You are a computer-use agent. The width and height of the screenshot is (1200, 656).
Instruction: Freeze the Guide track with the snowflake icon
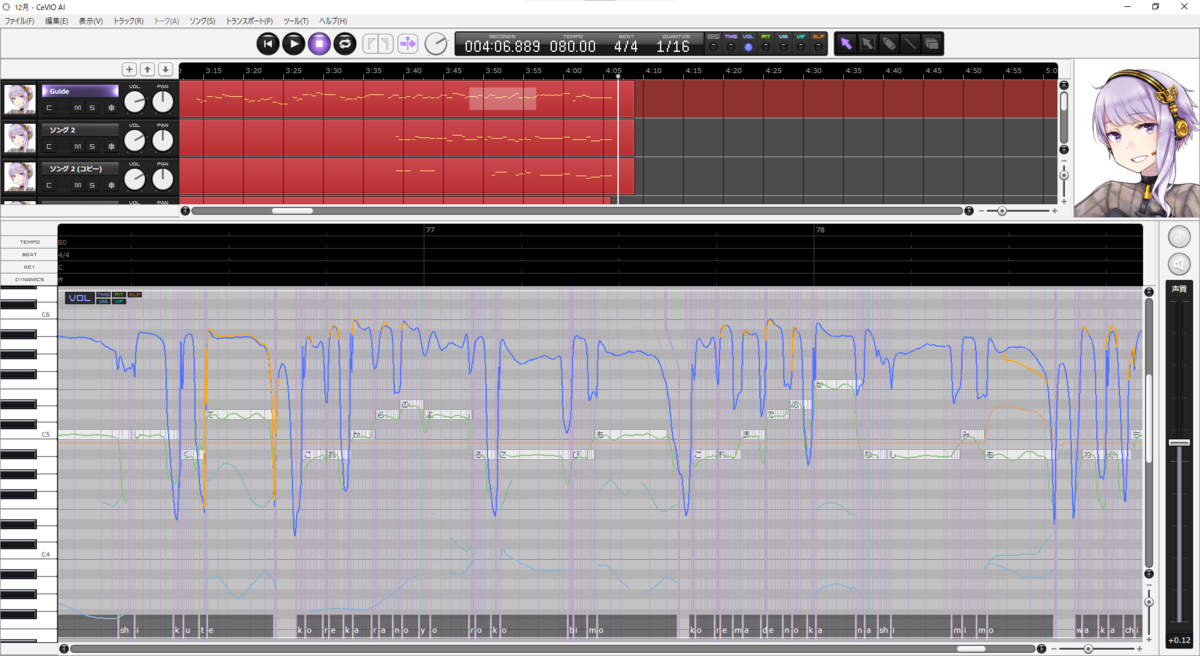pyautogui.click(x=111, y=108)
